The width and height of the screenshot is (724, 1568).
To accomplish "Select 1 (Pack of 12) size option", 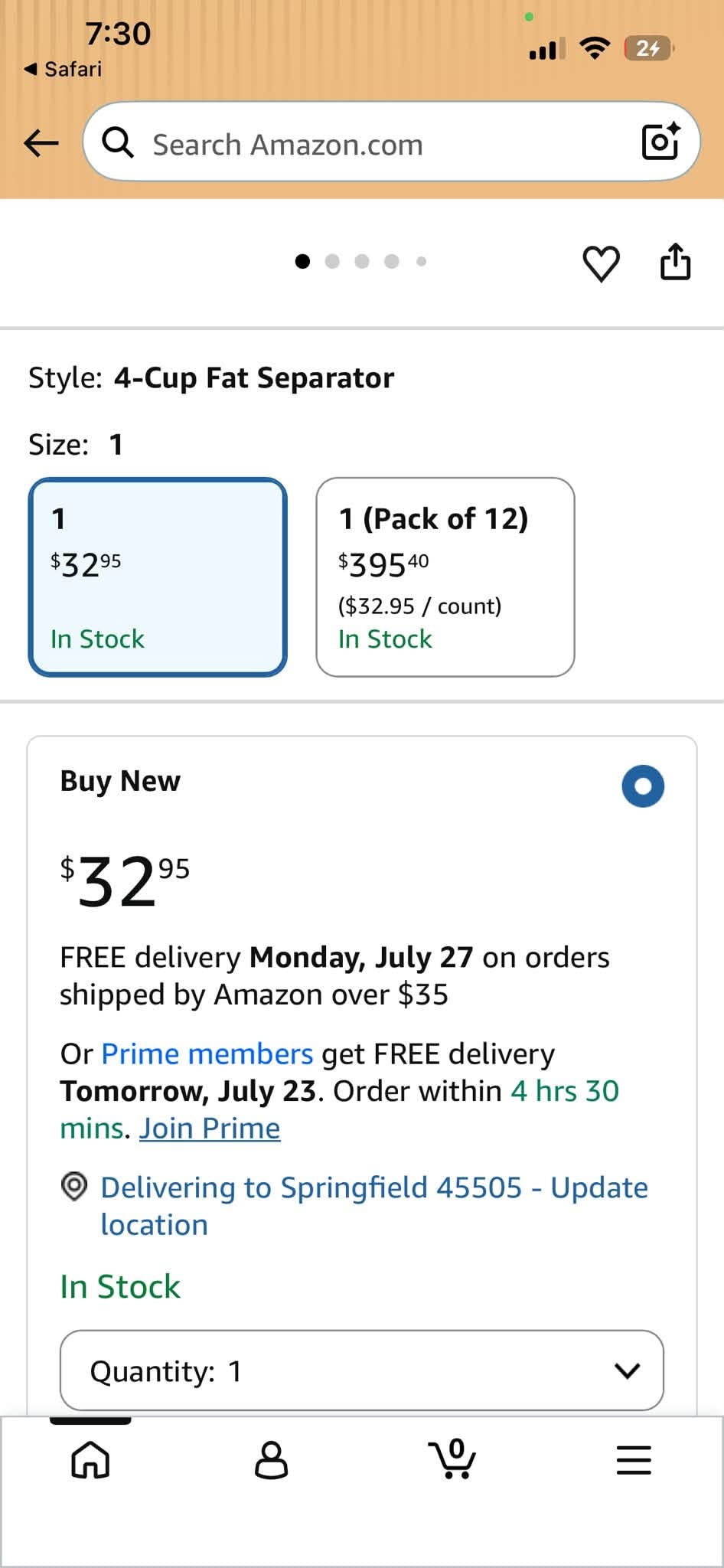I will pyautogui.click(x=445, y=577).
